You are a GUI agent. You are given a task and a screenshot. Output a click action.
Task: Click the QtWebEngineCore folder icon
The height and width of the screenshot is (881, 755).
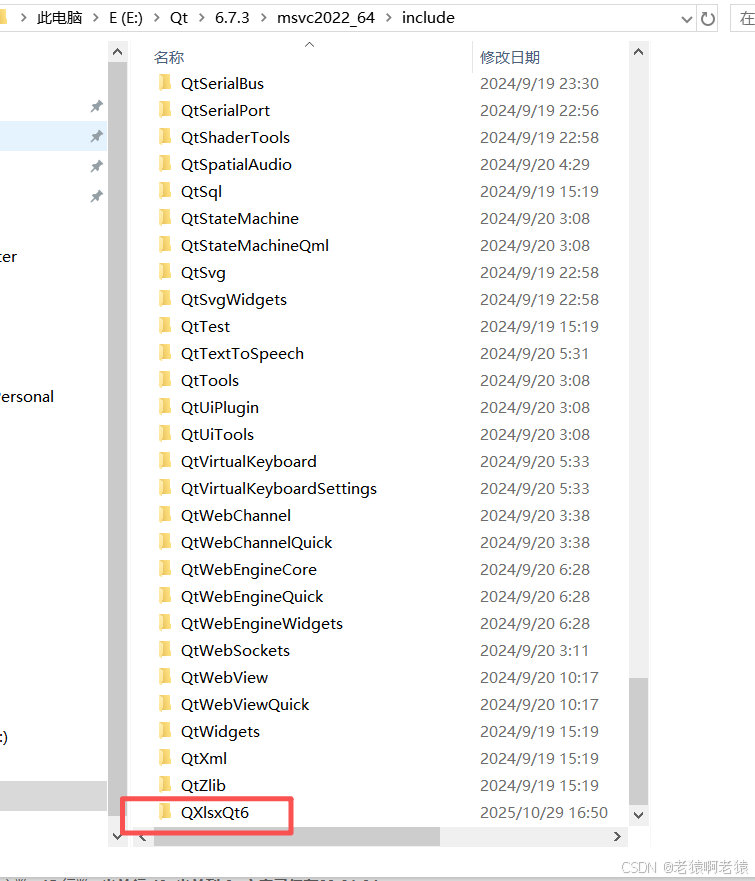point(165,569)
